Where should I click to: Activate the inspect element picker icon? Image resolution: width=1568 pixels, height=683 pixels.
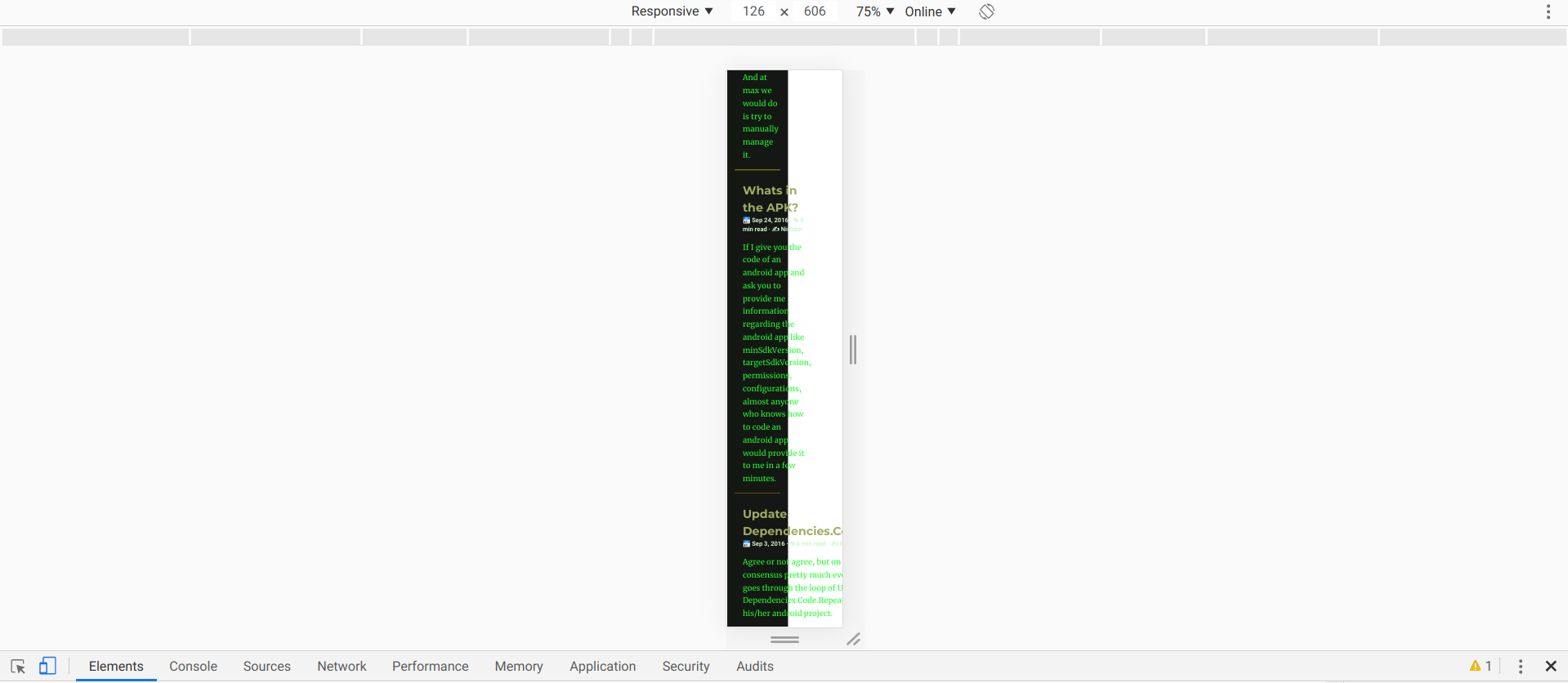[18, 666]
